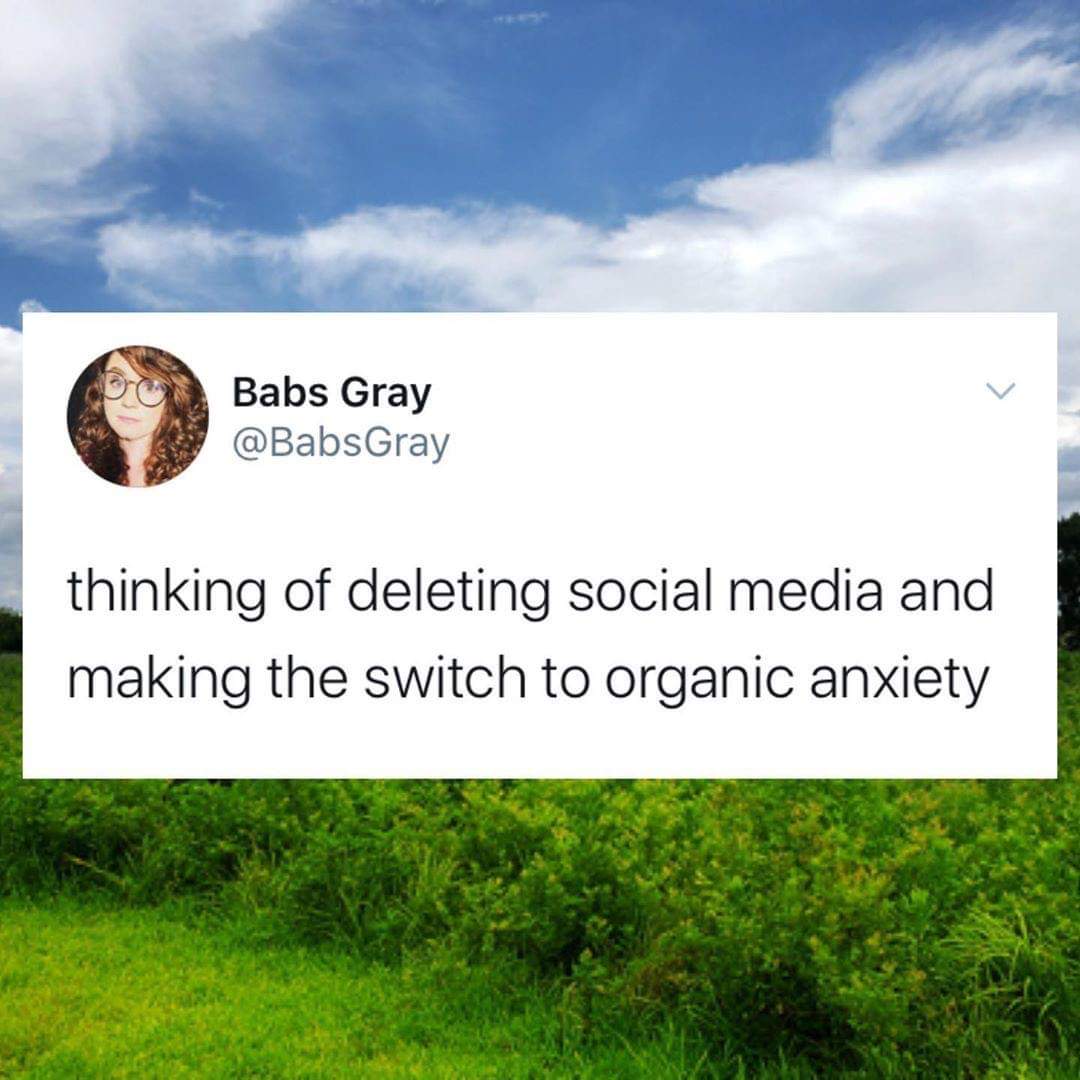
Task: Click the word "organic" in the tweet
Action: pos(699,679)
